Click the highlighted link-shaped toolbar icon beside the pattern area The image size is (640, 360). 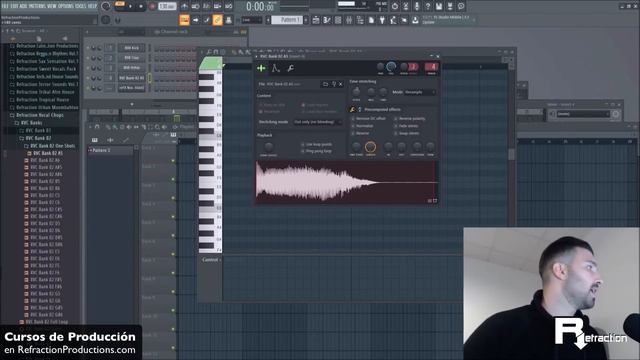click(x=218, y=20)
